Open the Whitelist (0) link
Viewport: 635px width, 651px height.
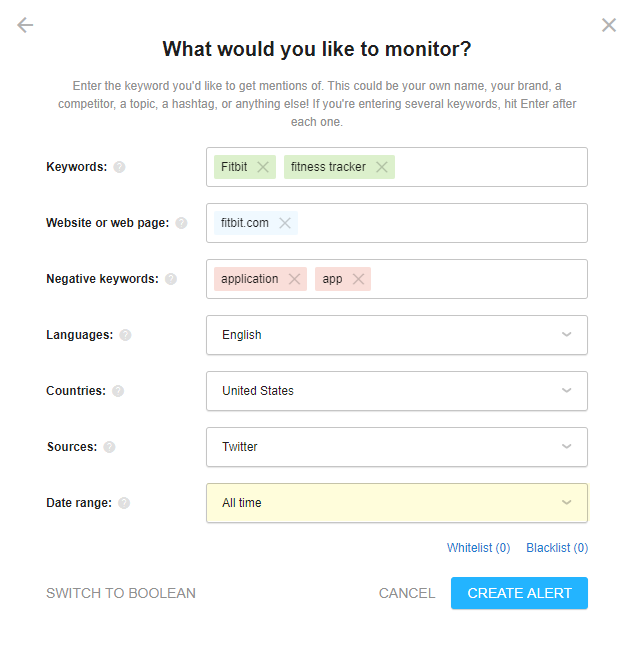tap(478, 548)
